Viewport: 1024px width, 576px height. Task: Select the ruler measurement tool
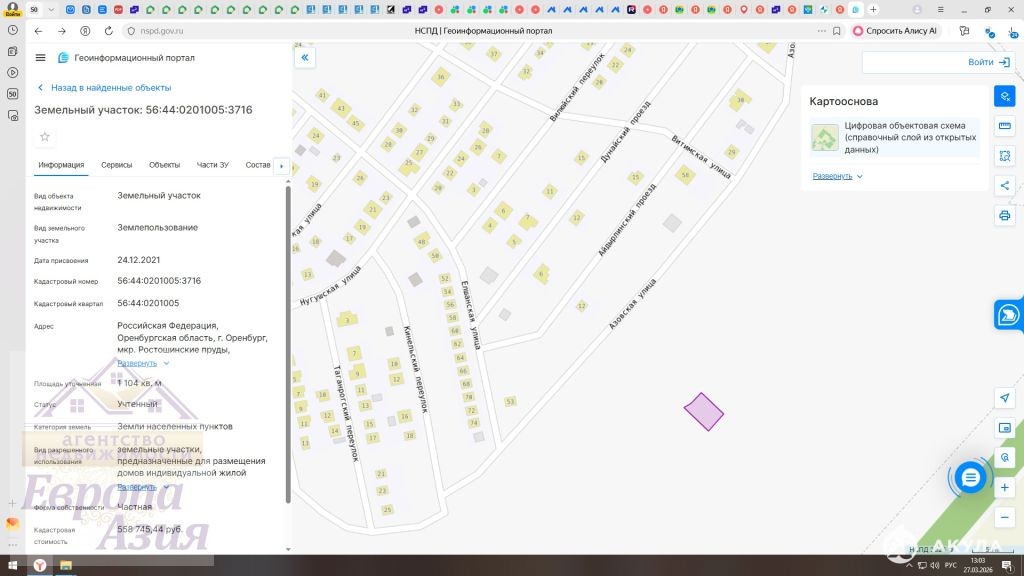(x=1005, y=126)
